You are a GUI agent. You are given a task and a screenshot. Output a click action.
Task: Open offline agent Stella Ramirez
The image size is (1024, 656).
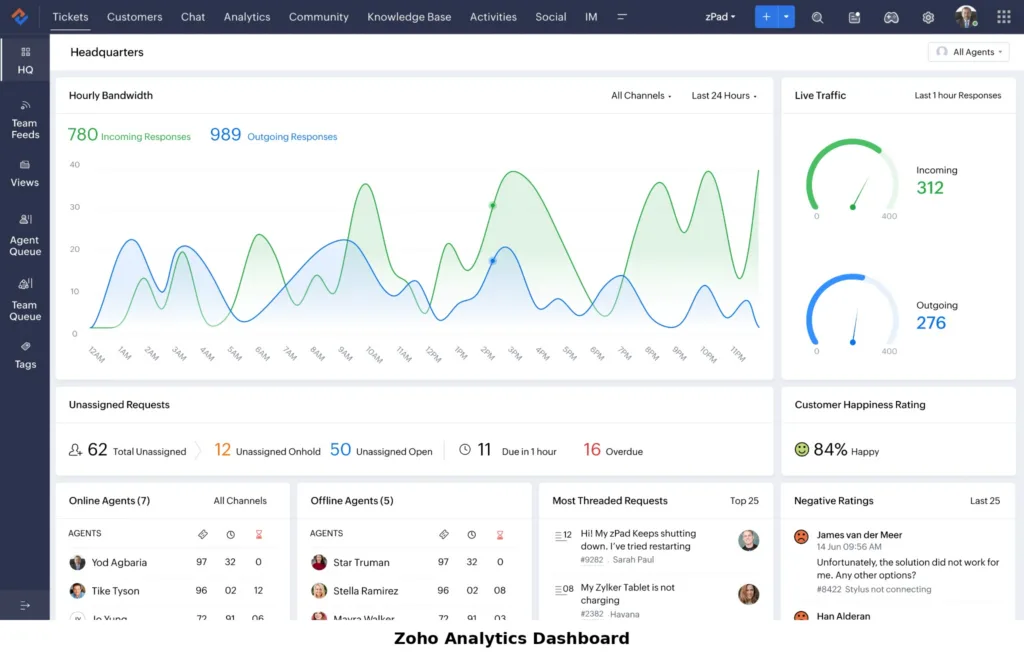[x=366, y=591]
